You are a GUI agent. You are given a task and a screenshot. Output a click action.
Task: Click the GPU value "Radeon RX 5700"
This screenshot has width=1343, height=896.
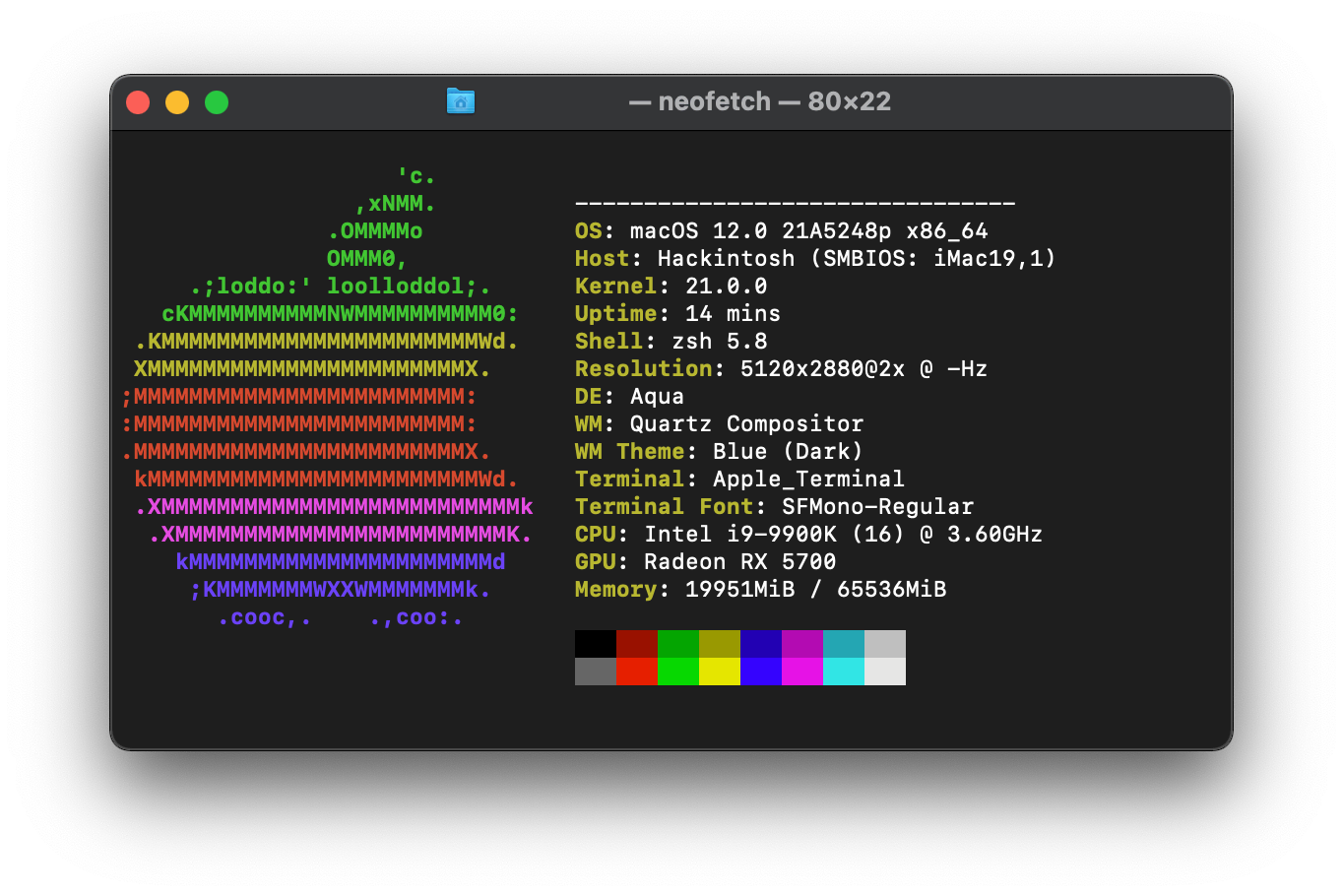[739, 562]
